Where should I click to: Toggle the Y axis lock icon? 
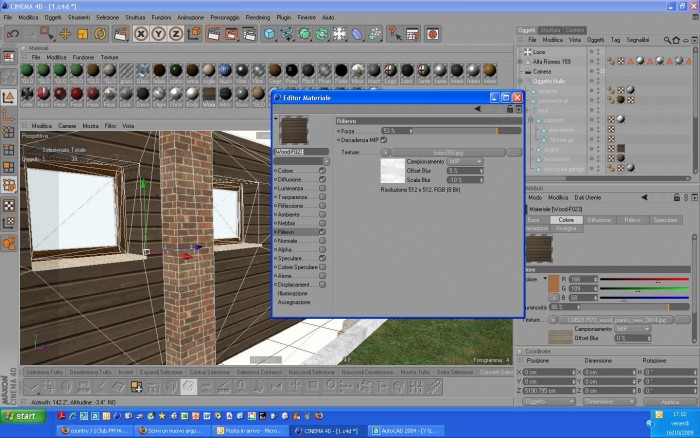[x=158, y=34]
